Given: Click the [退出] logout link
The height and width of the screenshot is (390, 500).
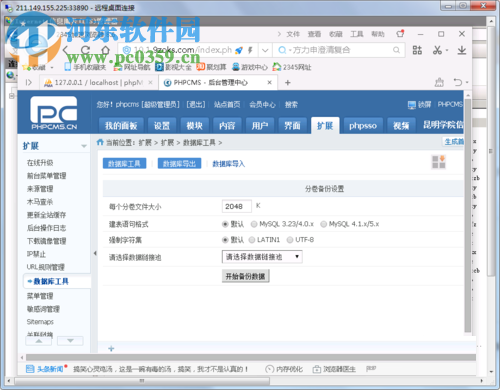Looking at the screenshot, I should coord(196,105).
